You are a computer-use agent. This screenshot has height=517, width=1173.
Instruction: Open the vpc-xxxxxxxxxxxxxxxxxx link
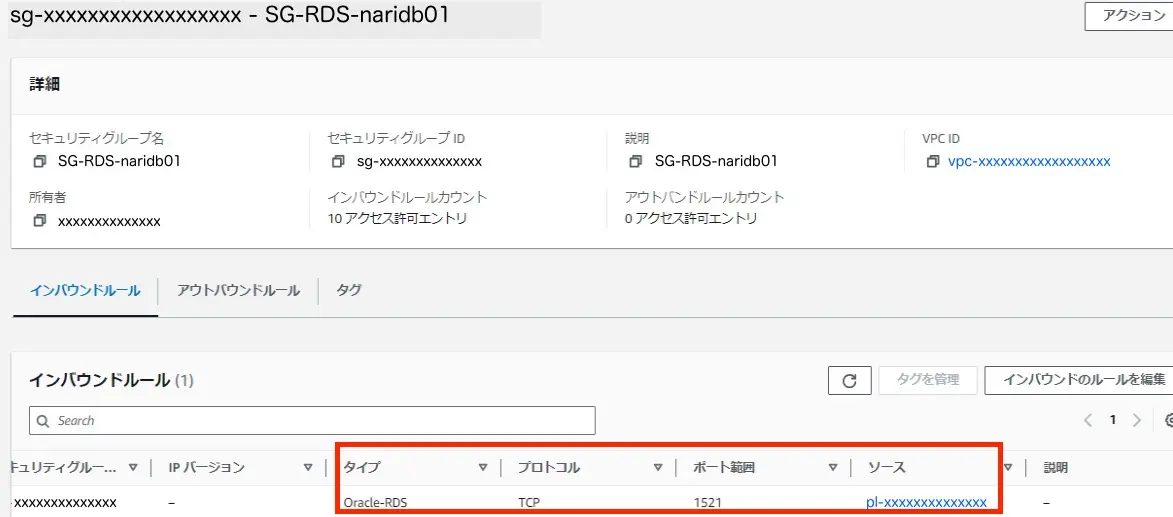pyautogui.click(x=1029, y=162)
